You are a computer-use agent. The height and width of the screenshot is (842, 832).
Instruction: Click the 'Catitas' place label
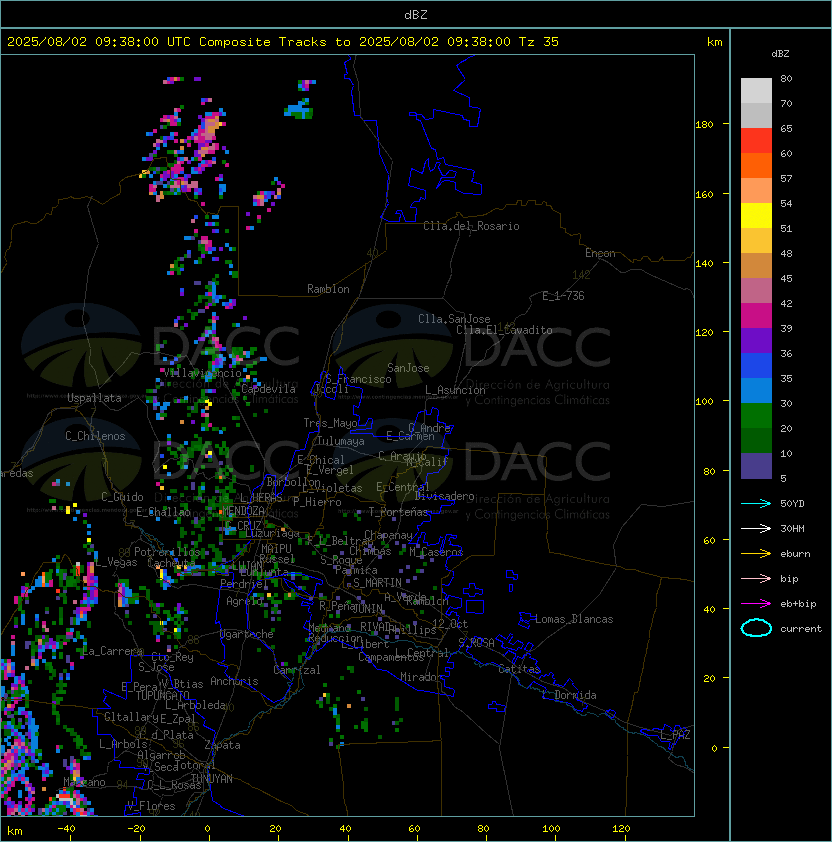pos(519,669)
